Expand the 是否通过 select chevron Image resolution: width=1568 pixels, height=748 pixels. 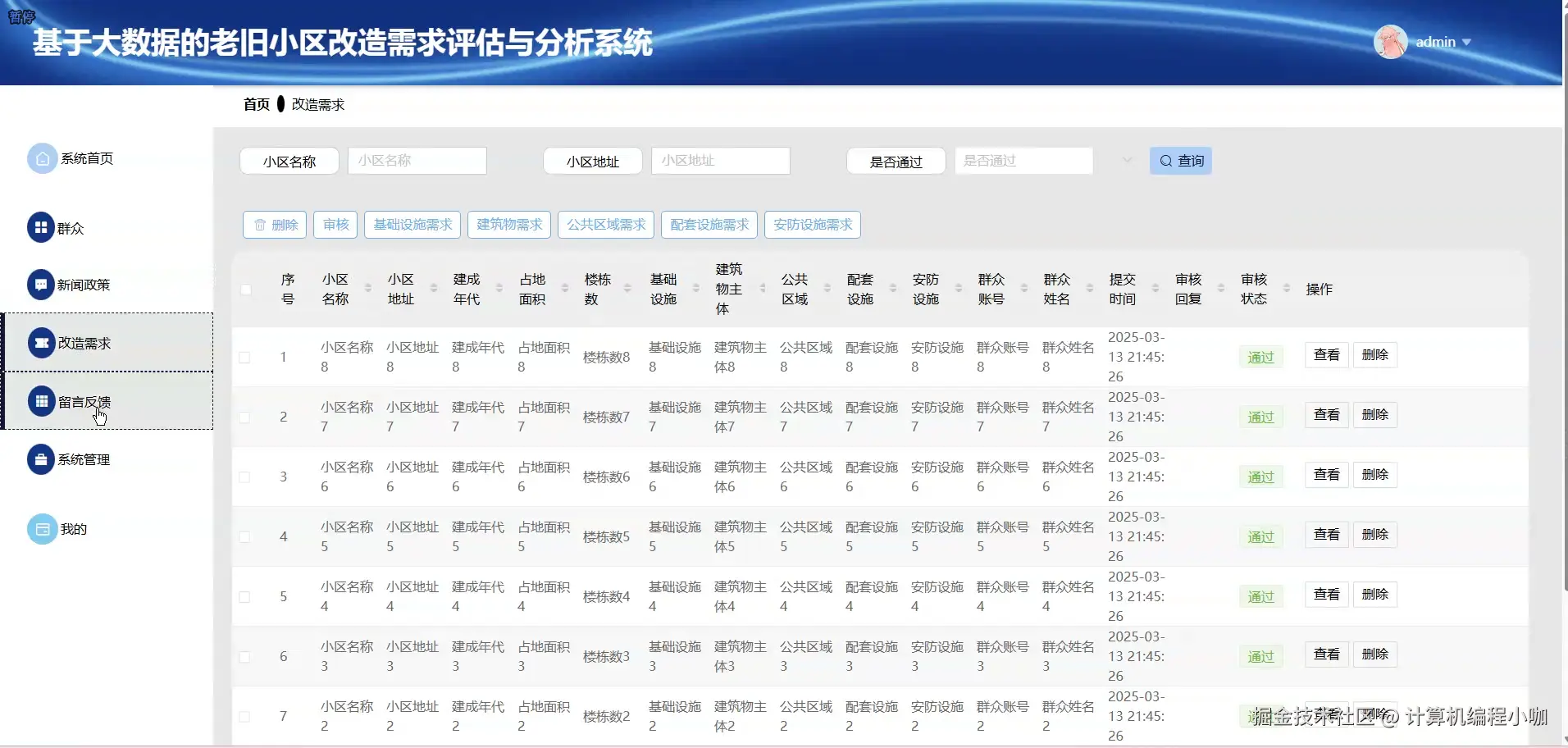[1128, 161]
